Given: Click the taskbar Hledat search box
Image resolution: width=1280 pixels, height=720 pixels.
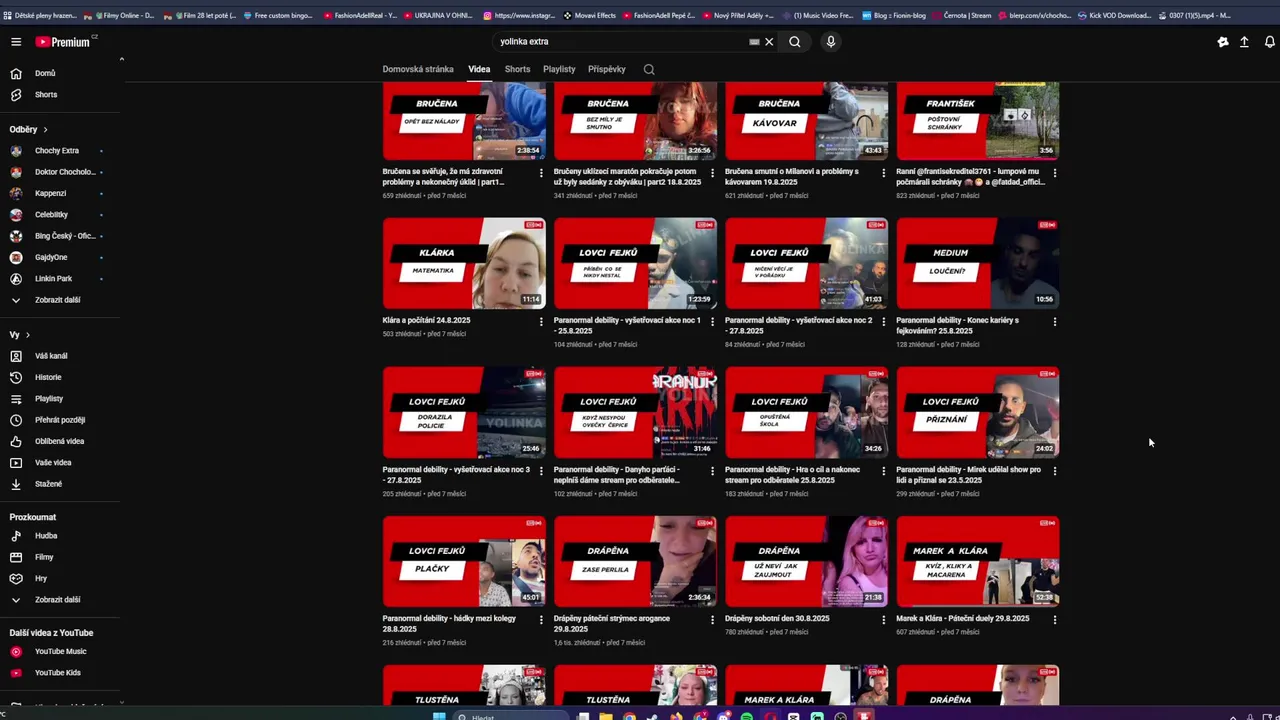Looking at the screenshot, I should [510, 716].
